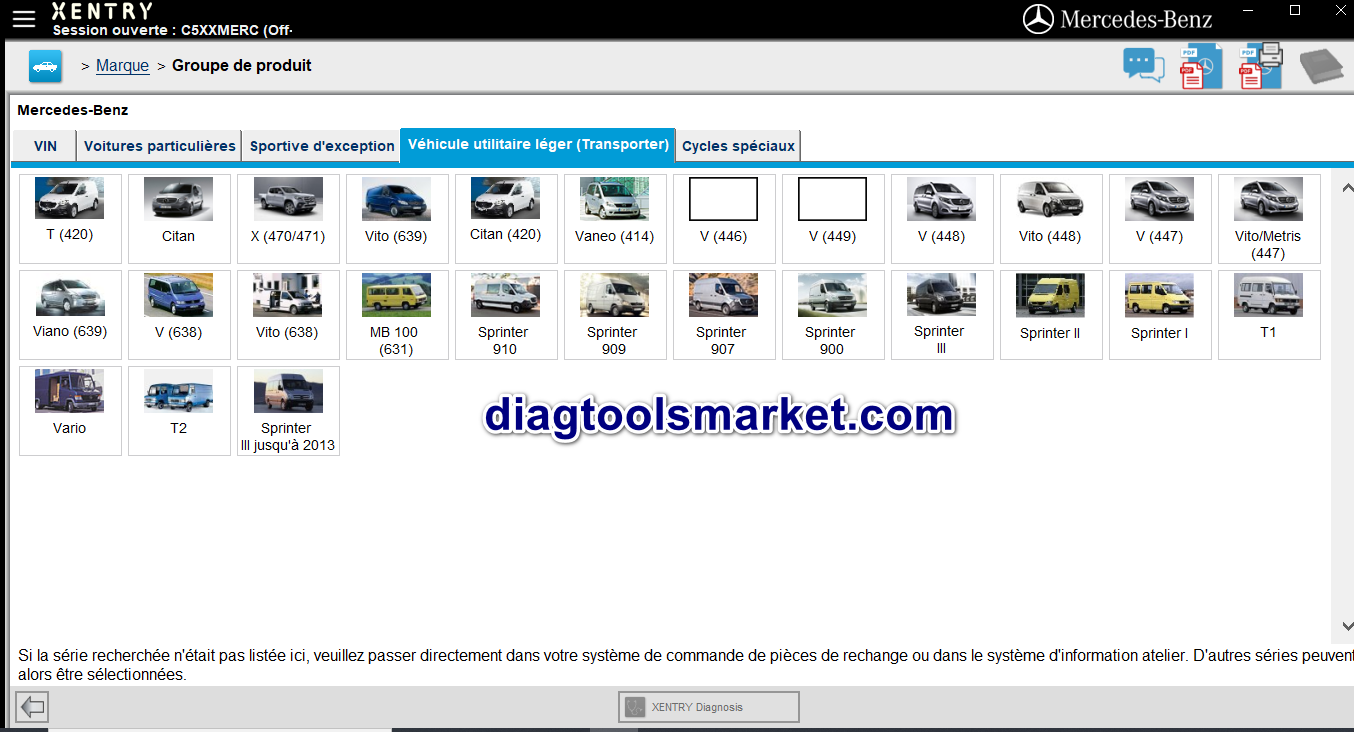
Task: Switch to the VIN tab
Action: pyautogui.click(x=45, y=146)
